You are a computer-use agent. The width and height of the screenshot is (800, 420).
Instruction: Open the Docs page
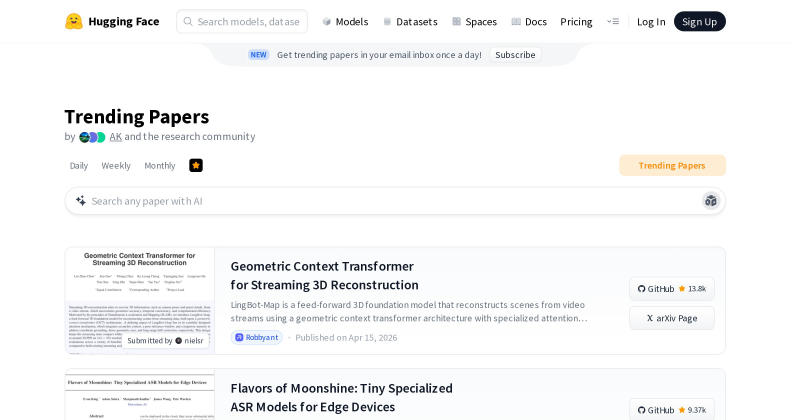pos(529,21)
